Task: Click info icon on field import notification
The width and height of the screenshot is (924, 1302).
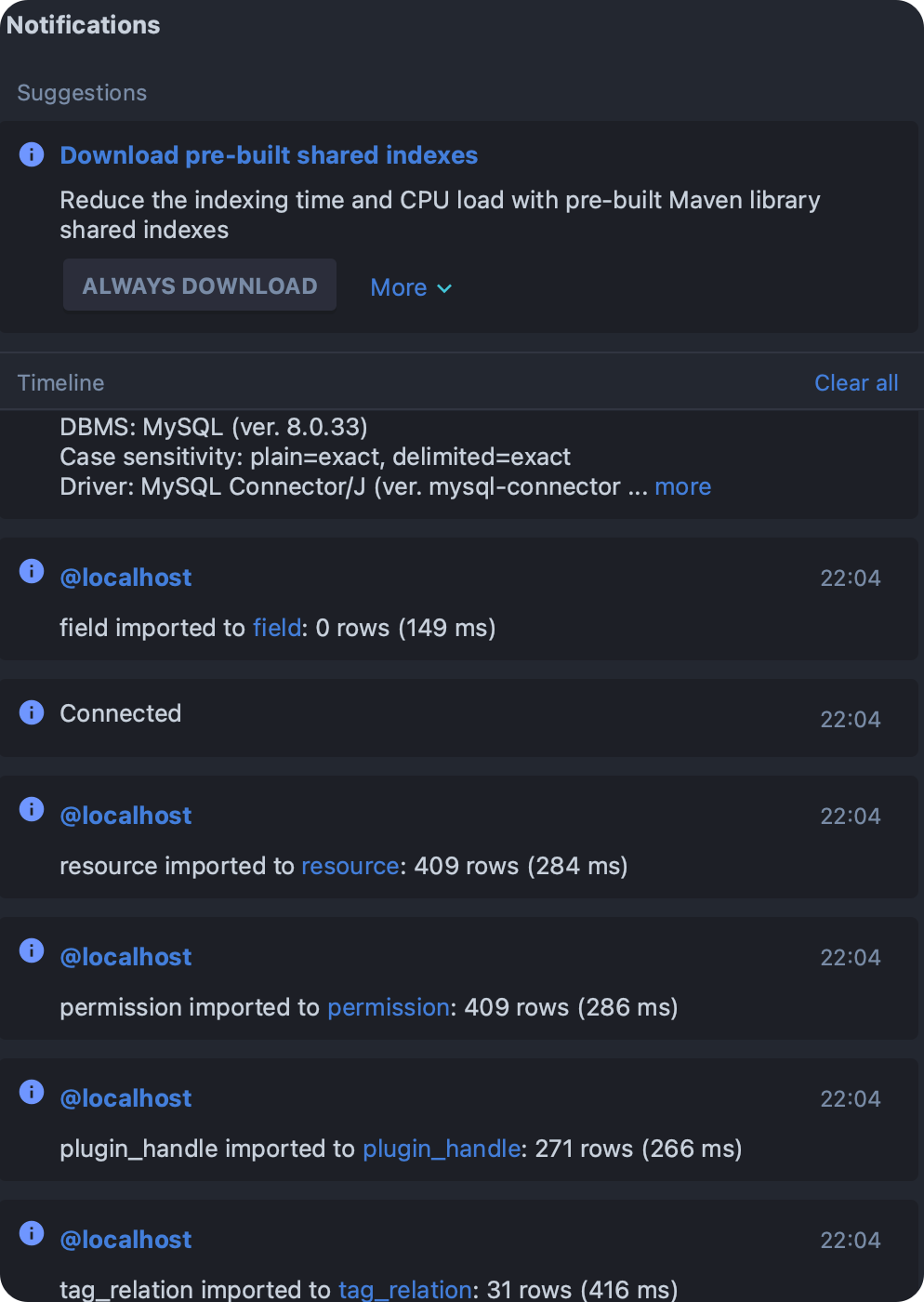Action: point(32,571)
